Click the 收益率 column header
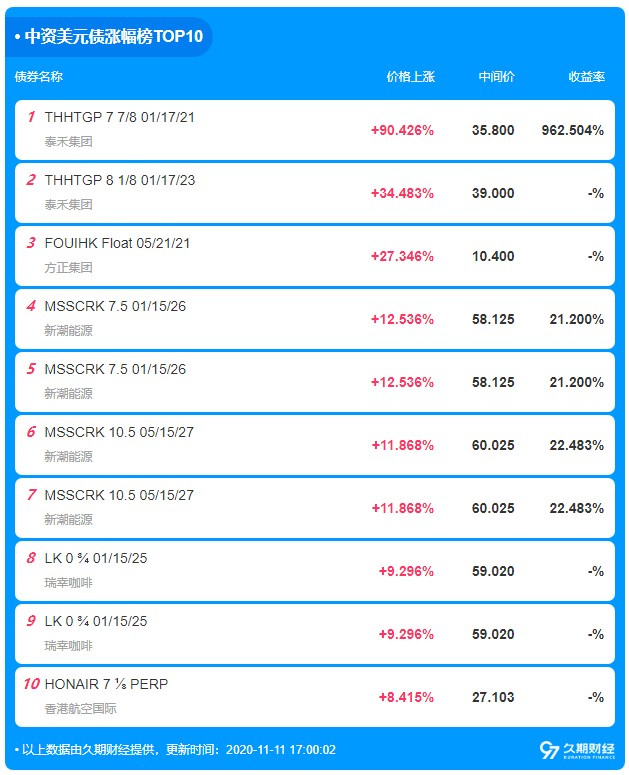The image size is (629, 775). coord(587,77)
